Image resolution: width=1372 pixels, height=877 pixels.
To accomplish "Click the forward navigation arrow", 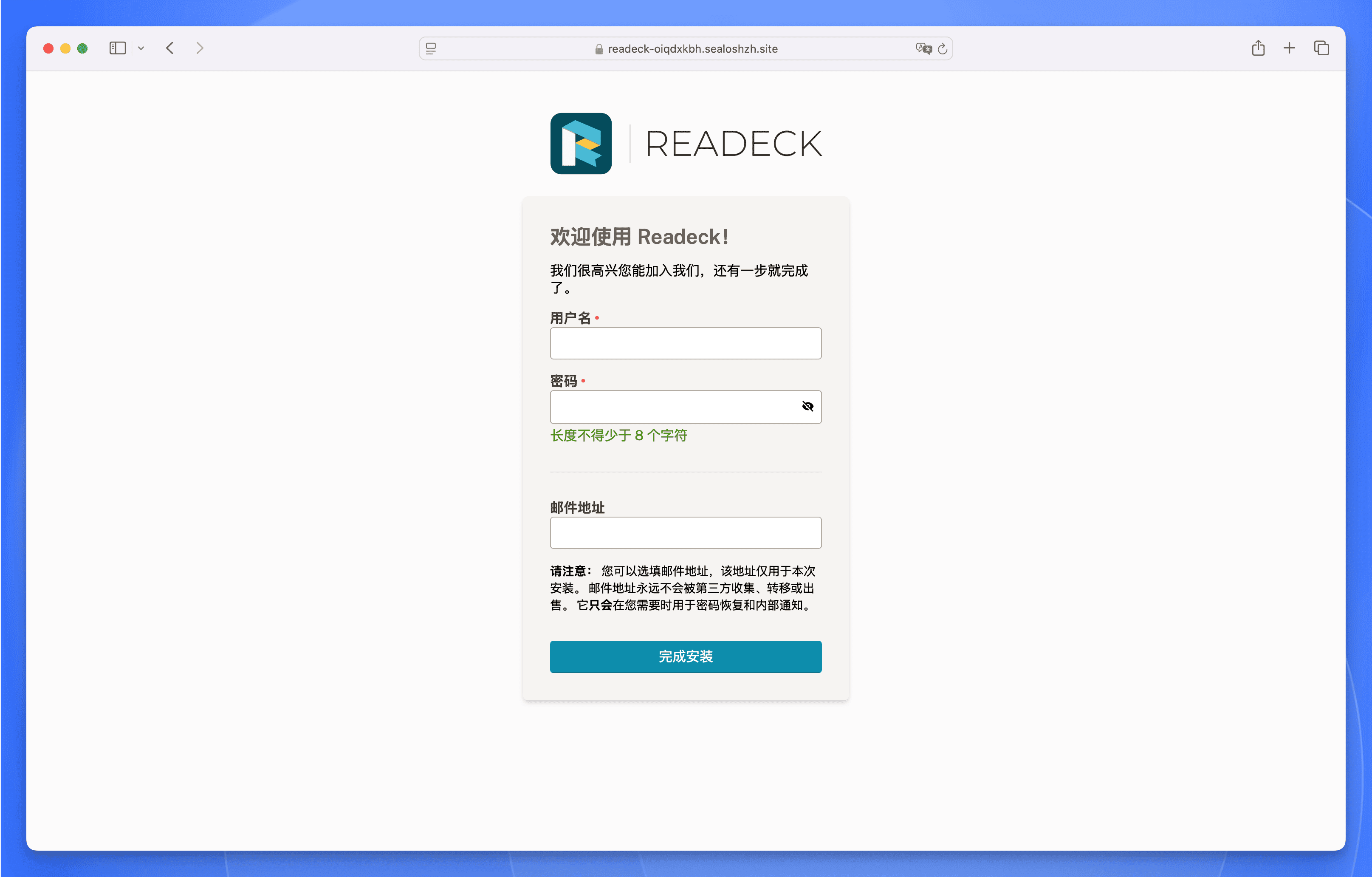I will pos(200,48).
